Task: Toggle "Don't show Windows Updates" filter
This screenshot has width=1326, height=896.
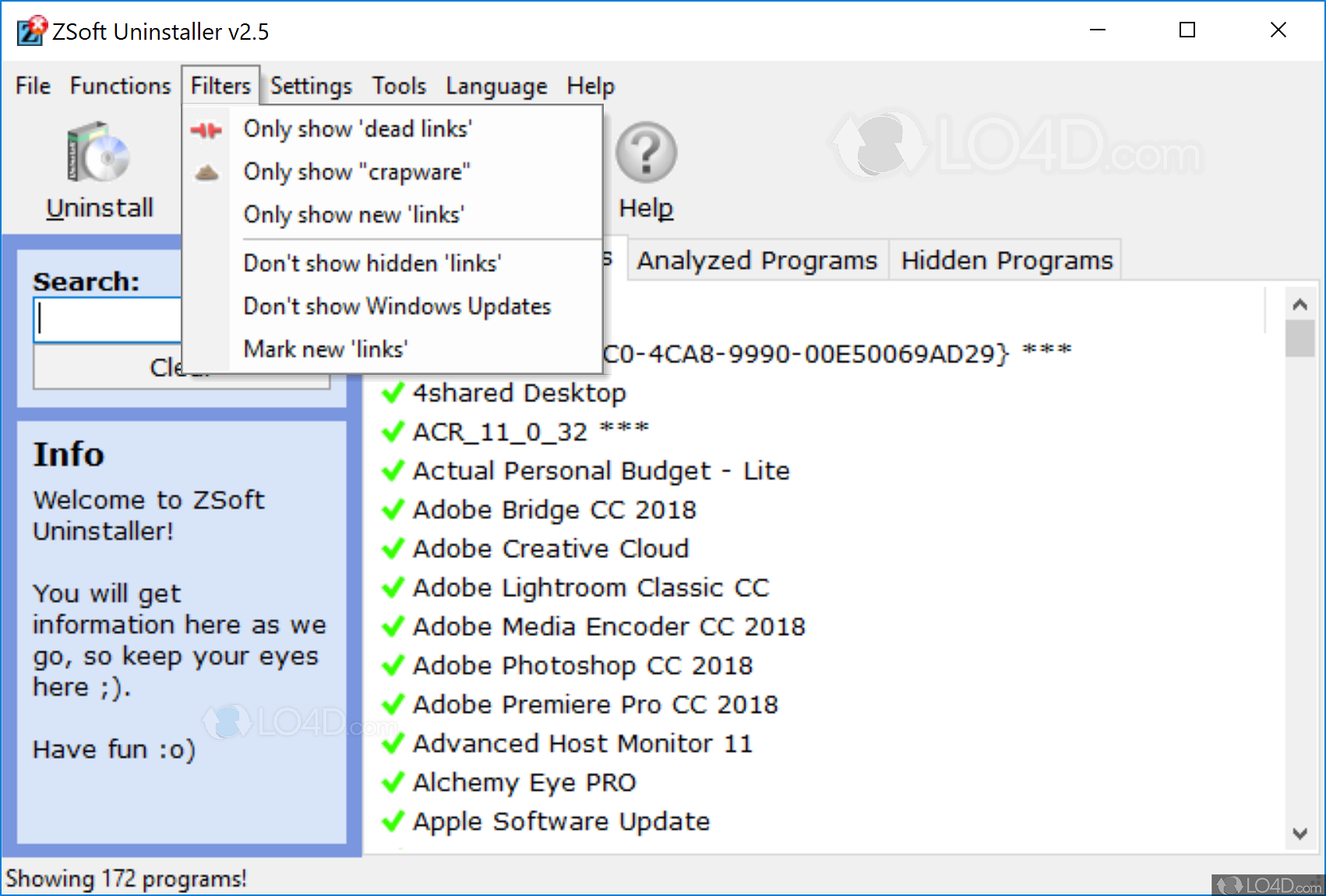Action: click(397, 306)
